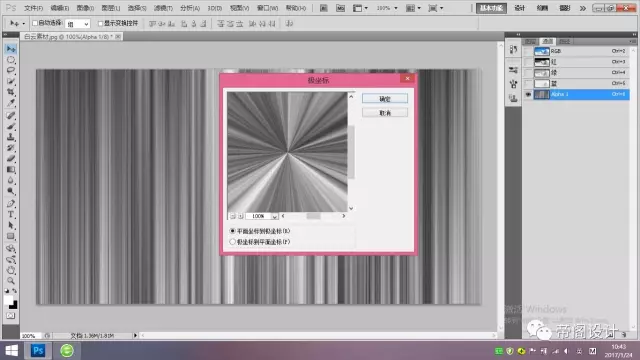
Task: Select the 平面坐标到极坐标 radio option
Action: click(232, 231)
